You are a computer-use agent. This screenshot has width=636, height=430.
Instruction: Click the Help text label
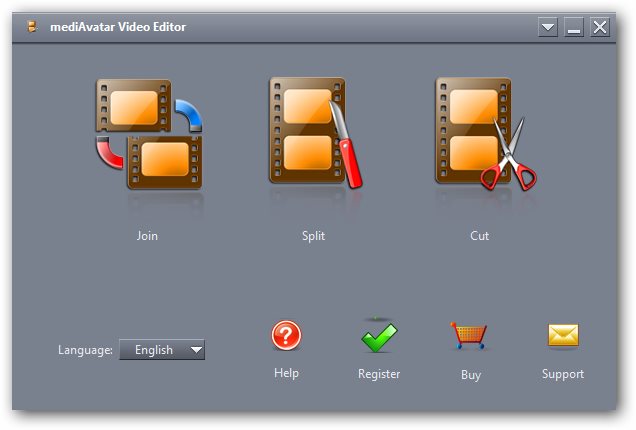click(x=286, y=373)
